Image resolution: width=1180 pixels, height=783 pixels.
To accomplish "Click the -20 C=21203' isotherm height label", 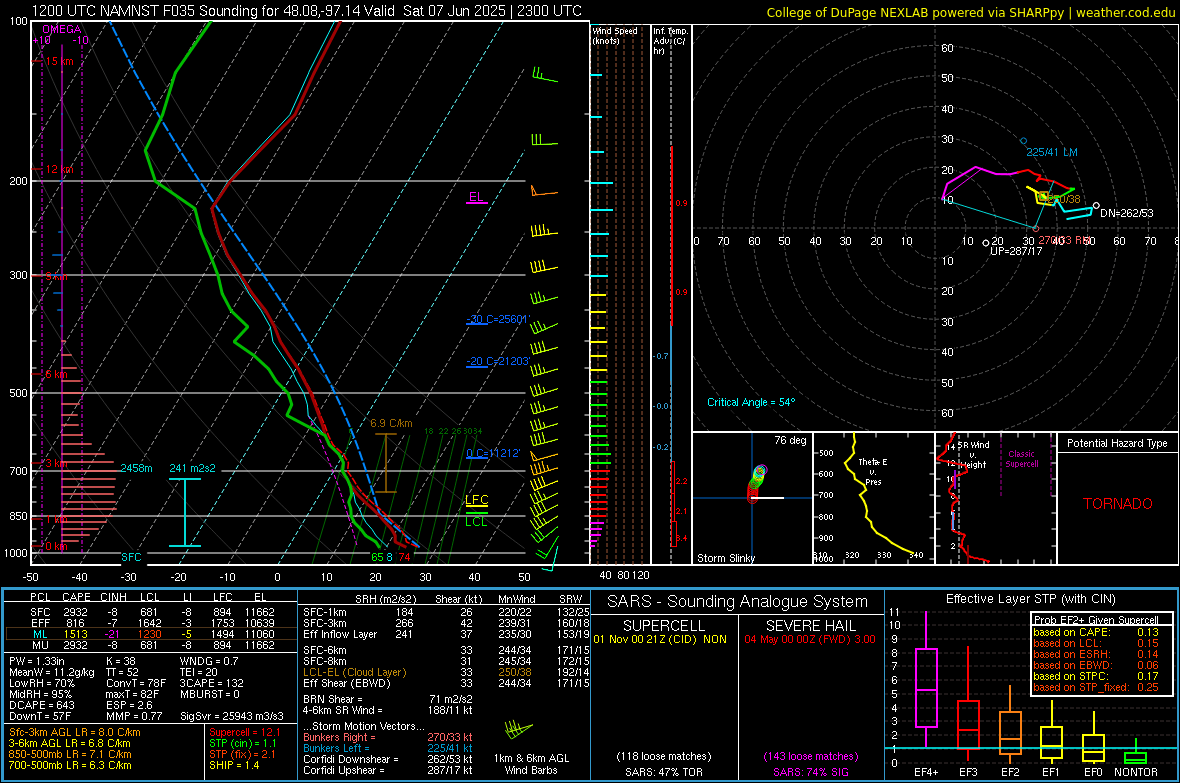I will 498,361.
